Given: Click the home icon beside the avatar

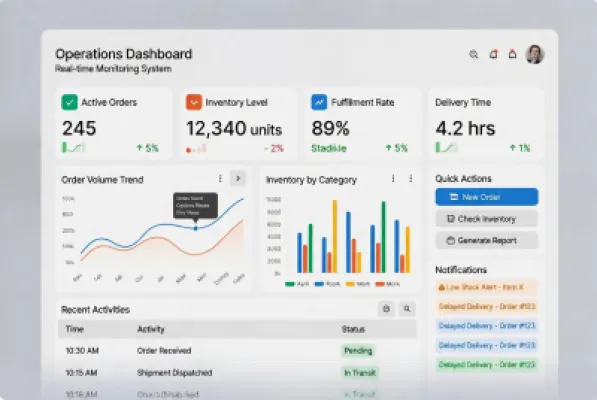Looking at the screenshot, I should tap(512, 54).
